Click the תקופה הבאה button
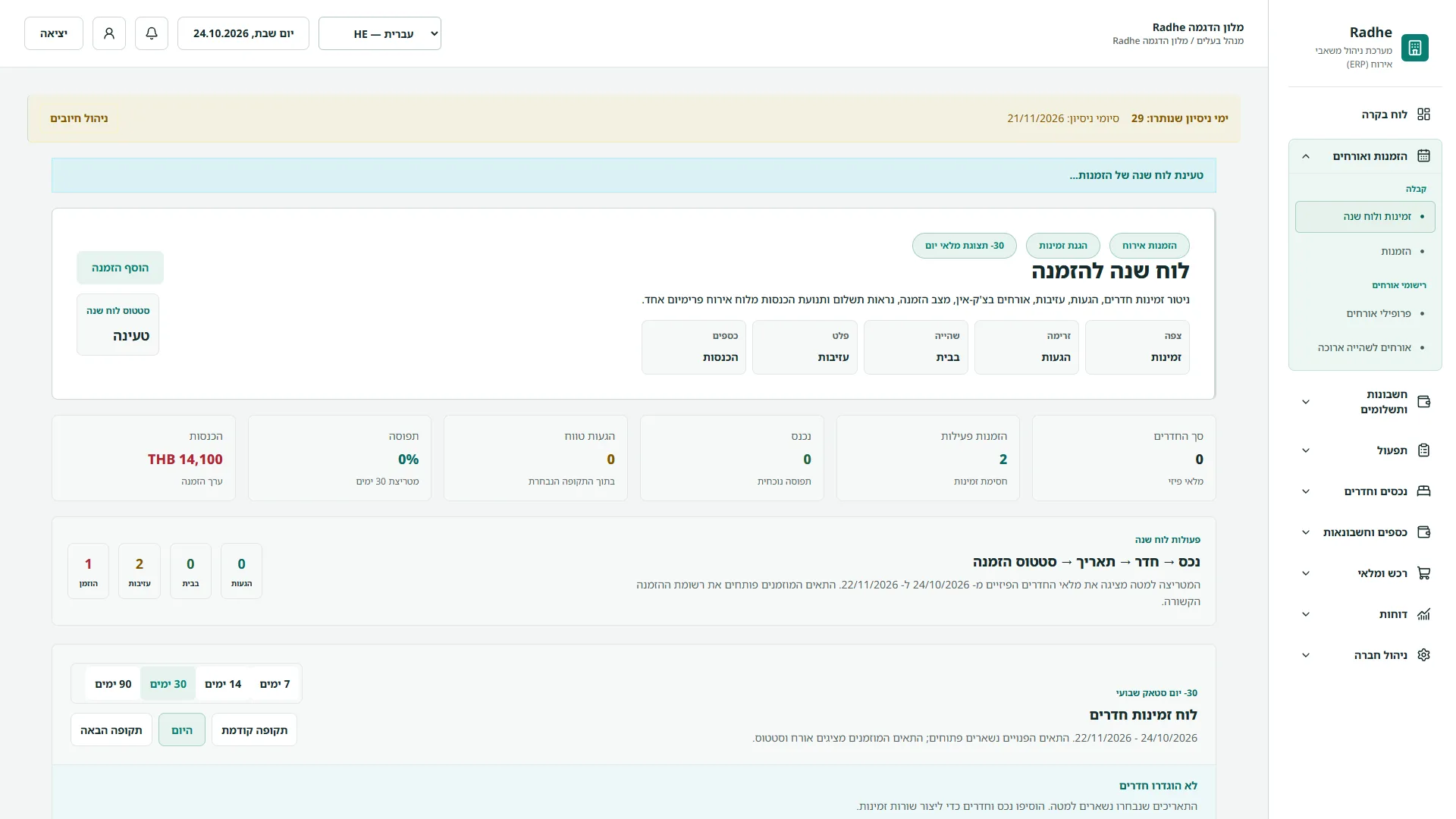Screen dimensions: 1456x819 [x=111, y=730]
